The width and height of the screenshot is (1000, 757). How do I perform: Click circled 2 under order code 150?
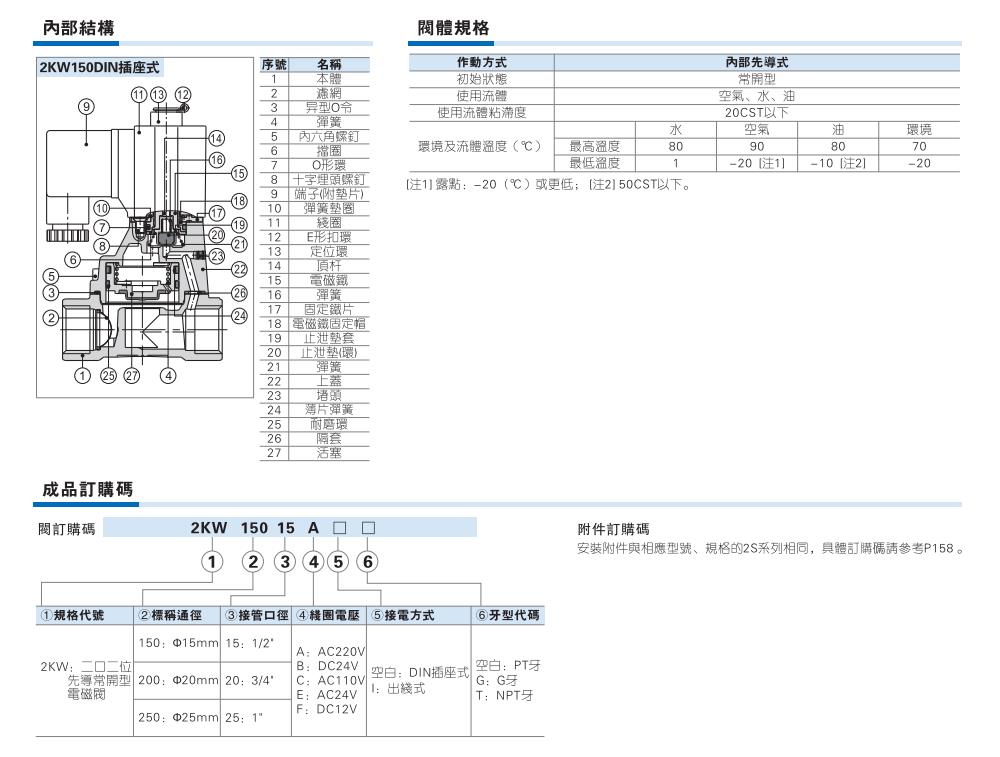click(x=255, y=561)
